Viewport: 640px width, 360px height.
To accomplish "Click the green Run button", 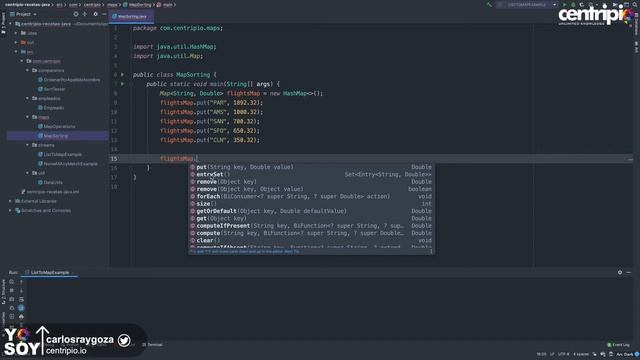I will pyautogui.click(x=564, y=4).
